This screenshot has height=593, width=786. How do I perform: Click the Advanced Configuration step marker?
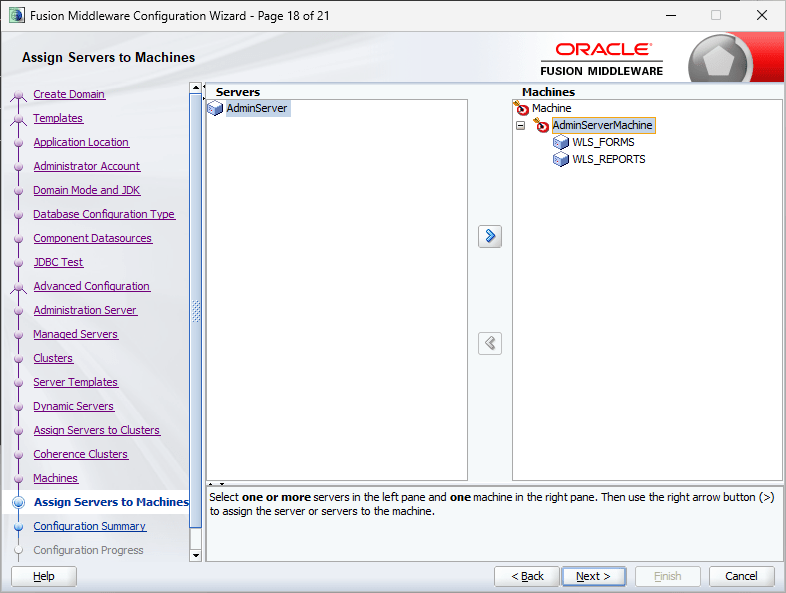pos(19,287)
